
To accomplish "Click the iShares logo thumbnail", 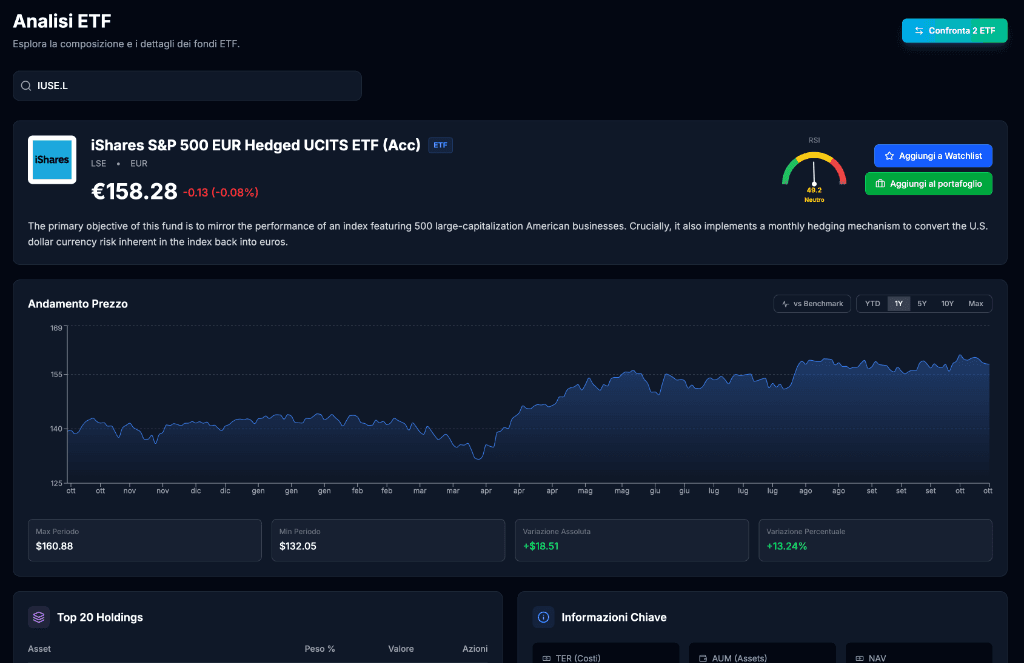I will pos(52,159).
